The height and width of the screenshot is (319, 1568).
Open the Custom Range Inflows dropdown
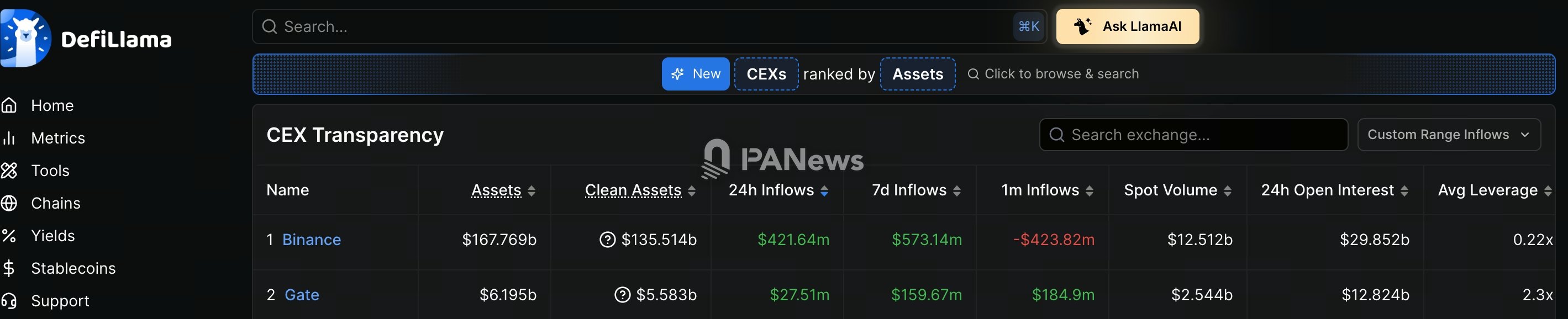pos(1449,135)
